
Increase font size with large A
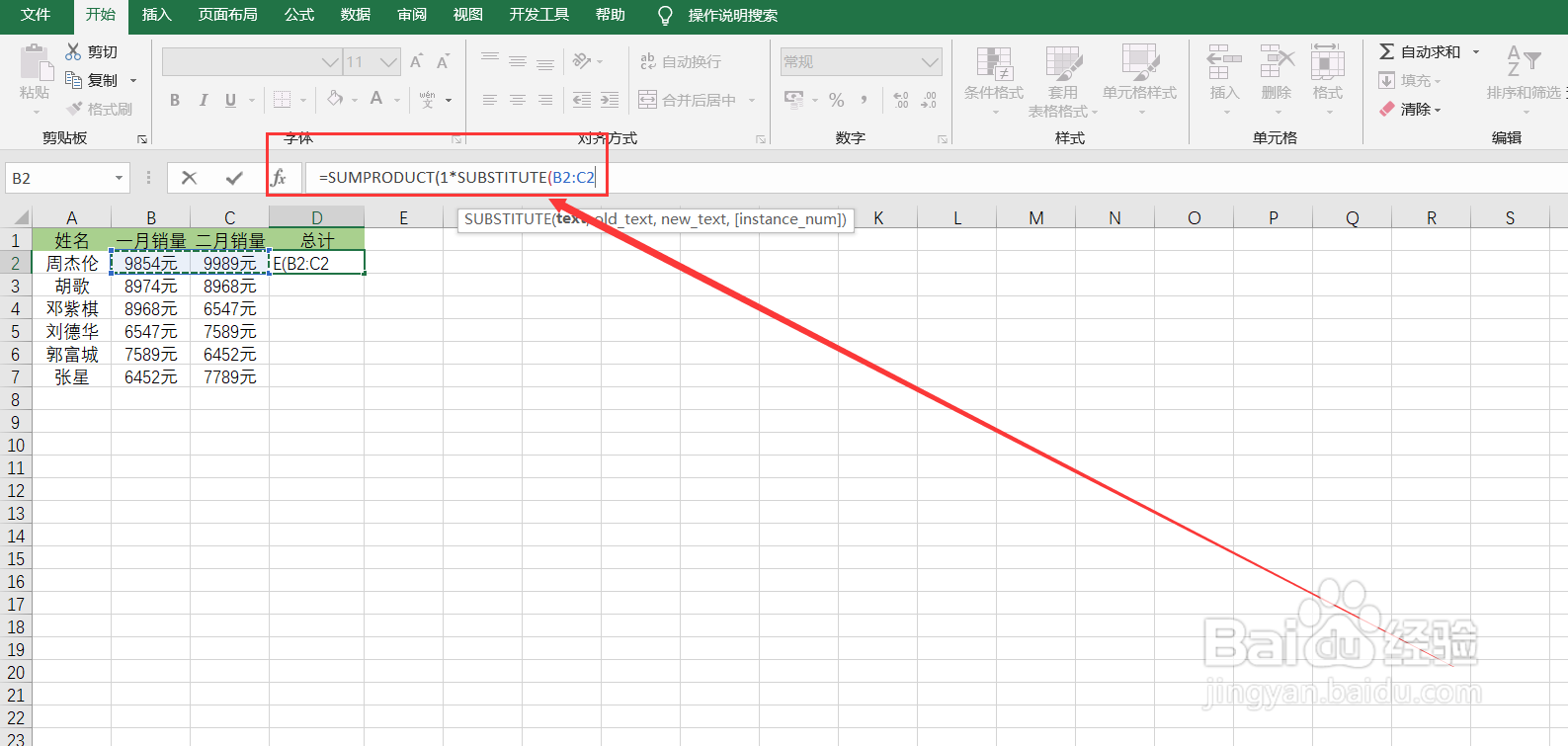(x=416, y=61)
